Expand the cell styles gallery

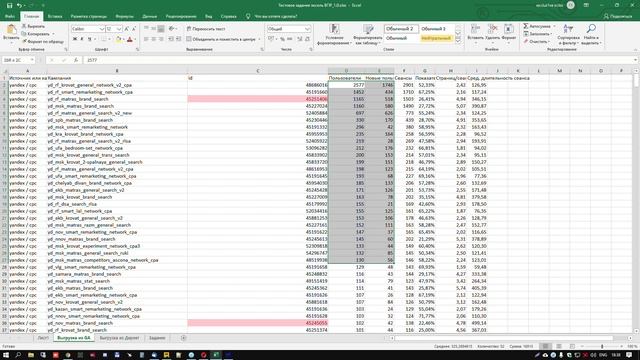point(458,41)
